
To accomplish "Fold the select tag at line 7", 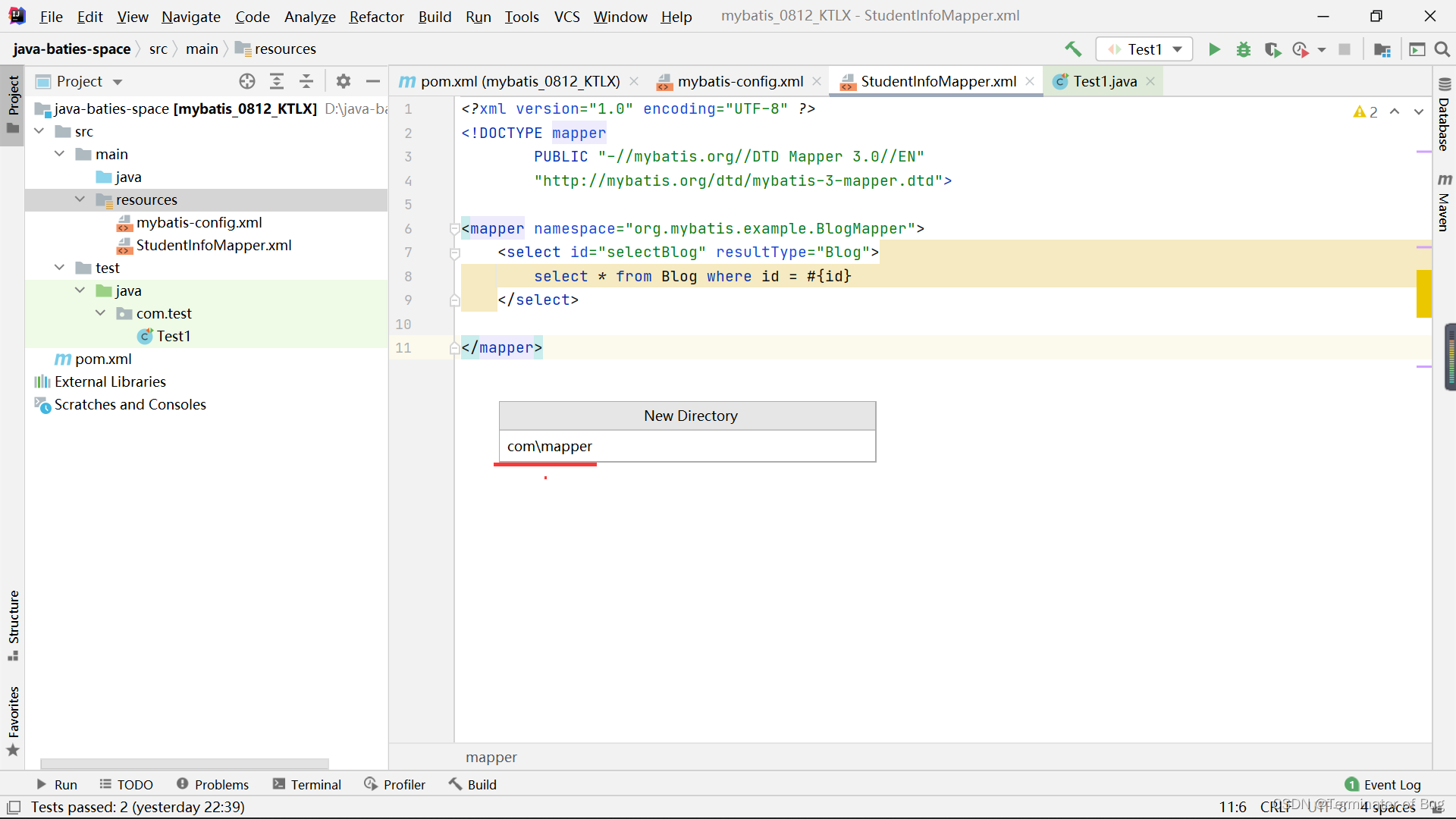I will (454, 253).
